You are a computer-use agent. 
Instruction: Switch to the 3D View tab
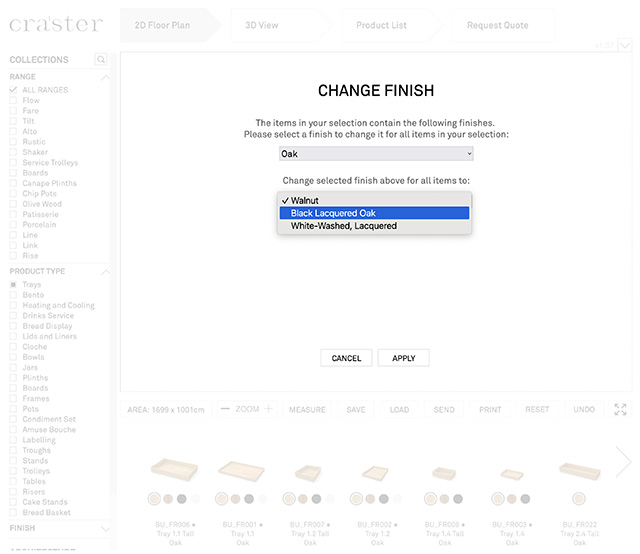(262, 25)
